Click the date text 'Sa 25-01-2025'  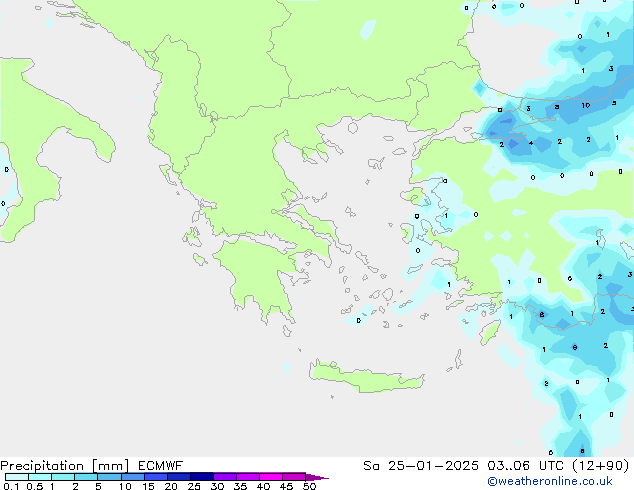tap(421, 466)
